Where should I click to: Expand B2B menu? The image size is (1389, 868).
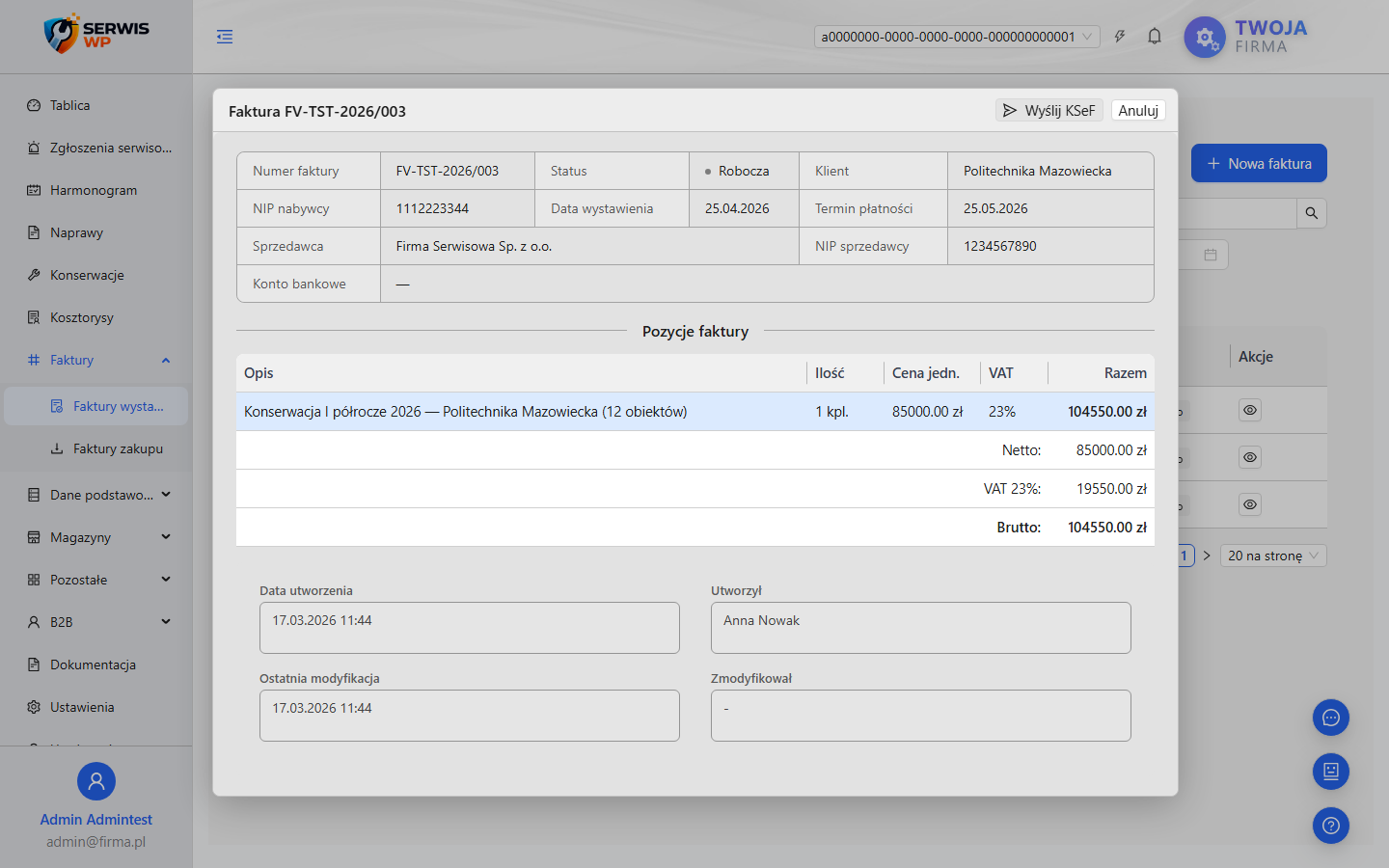point(96,622)
